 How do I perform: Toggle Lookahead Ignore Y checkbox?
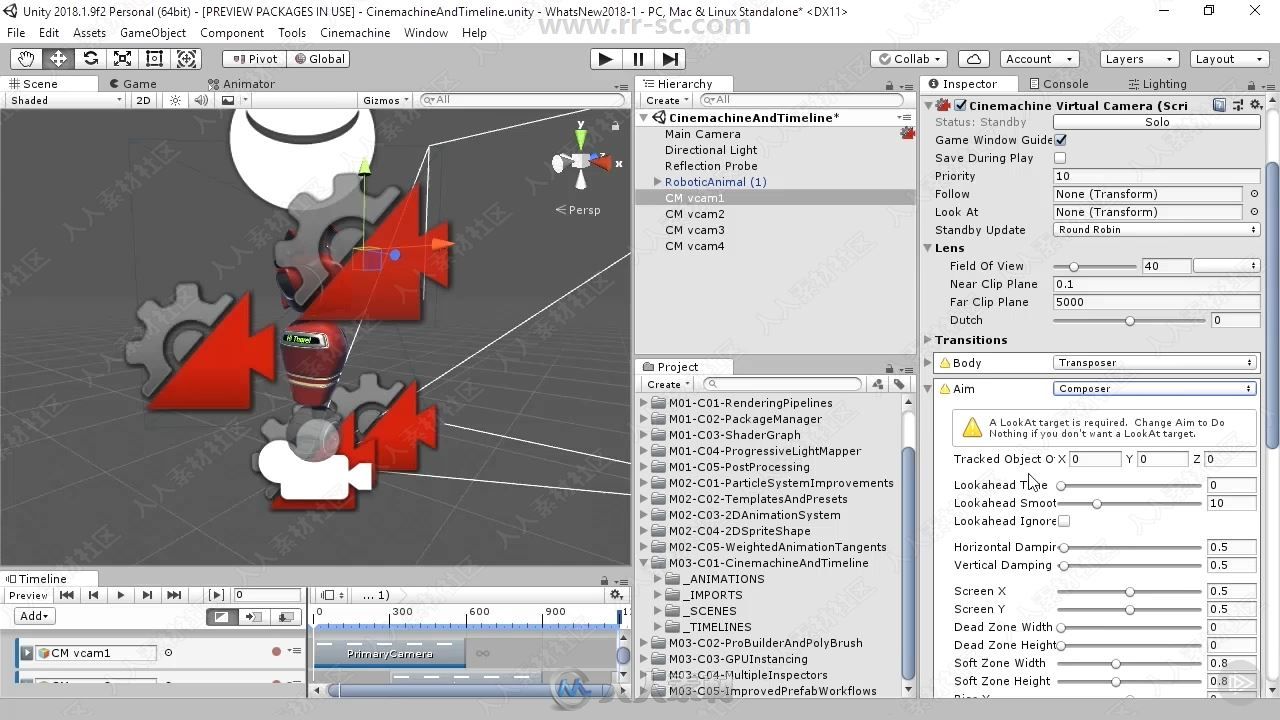point(1064,521)
